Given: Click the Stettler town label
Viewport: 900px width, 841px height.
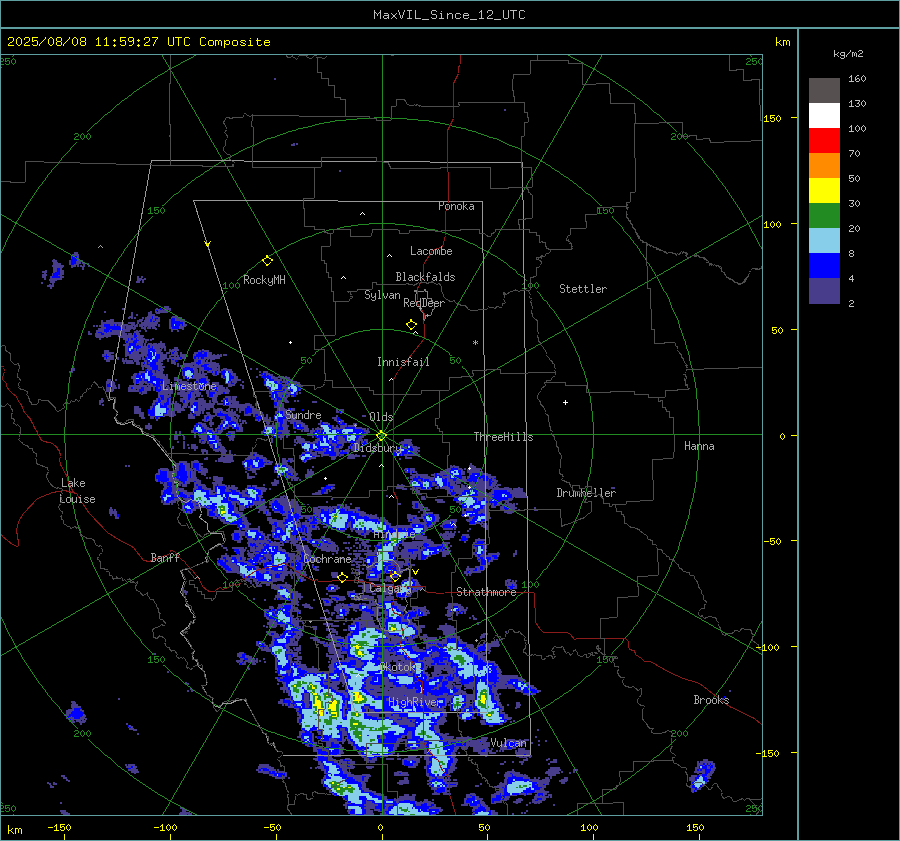Looking at the screenshot, I should 583,289.
